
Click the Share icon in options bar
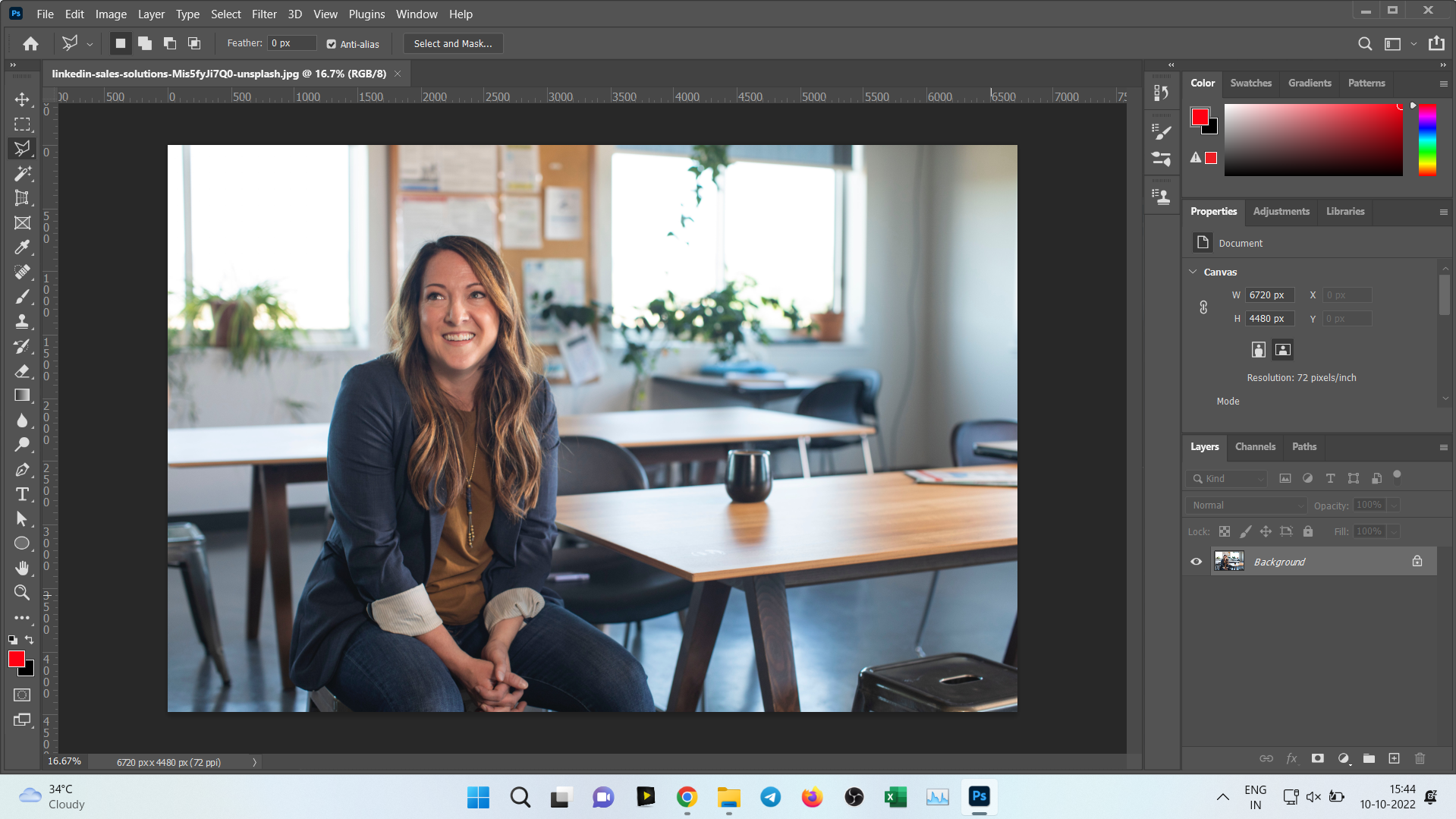tap(1436, 43)
